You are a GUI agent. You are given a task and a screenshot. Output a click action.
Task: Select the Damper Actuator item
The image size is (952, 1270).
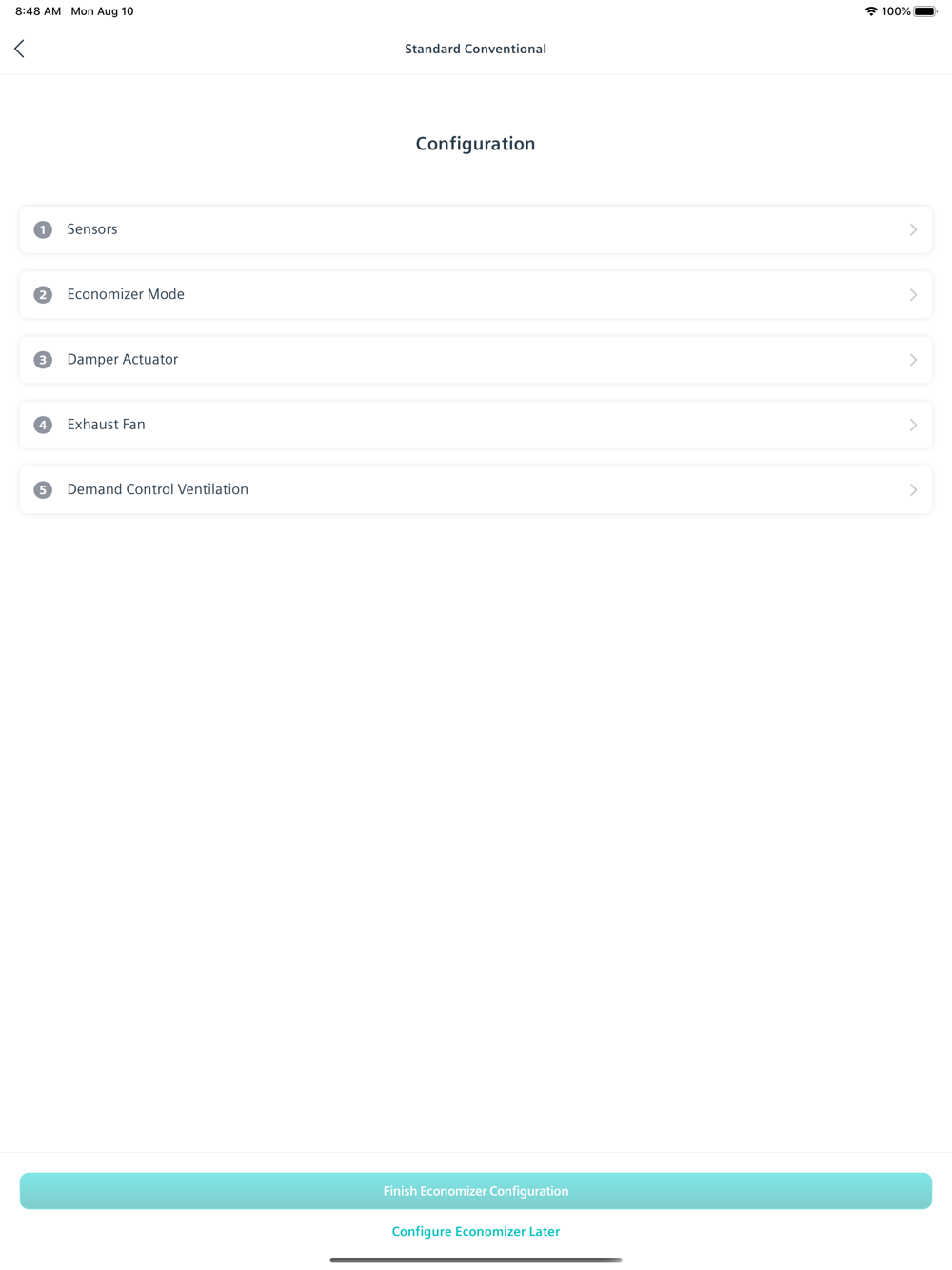(476, 360)
